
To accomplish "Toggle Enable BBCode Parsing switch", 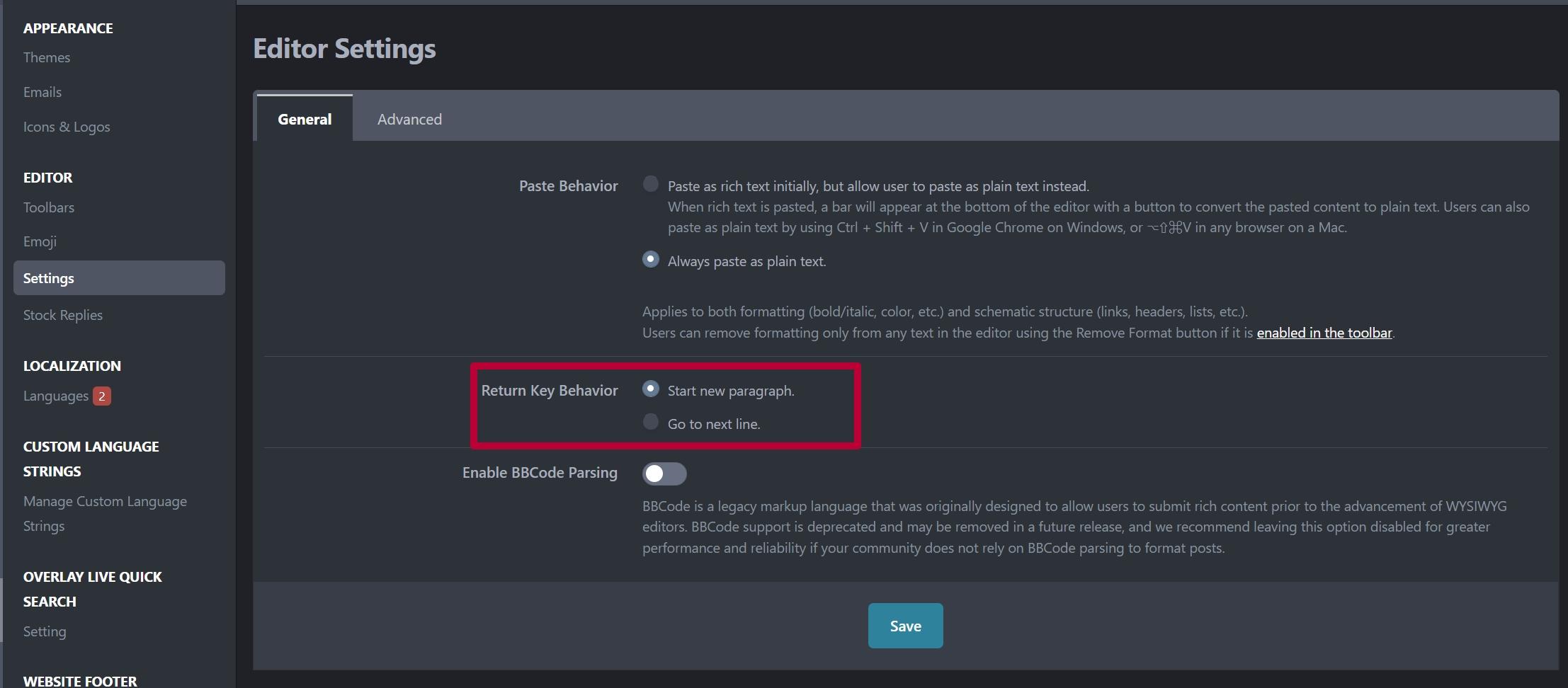I will (664, 474).
